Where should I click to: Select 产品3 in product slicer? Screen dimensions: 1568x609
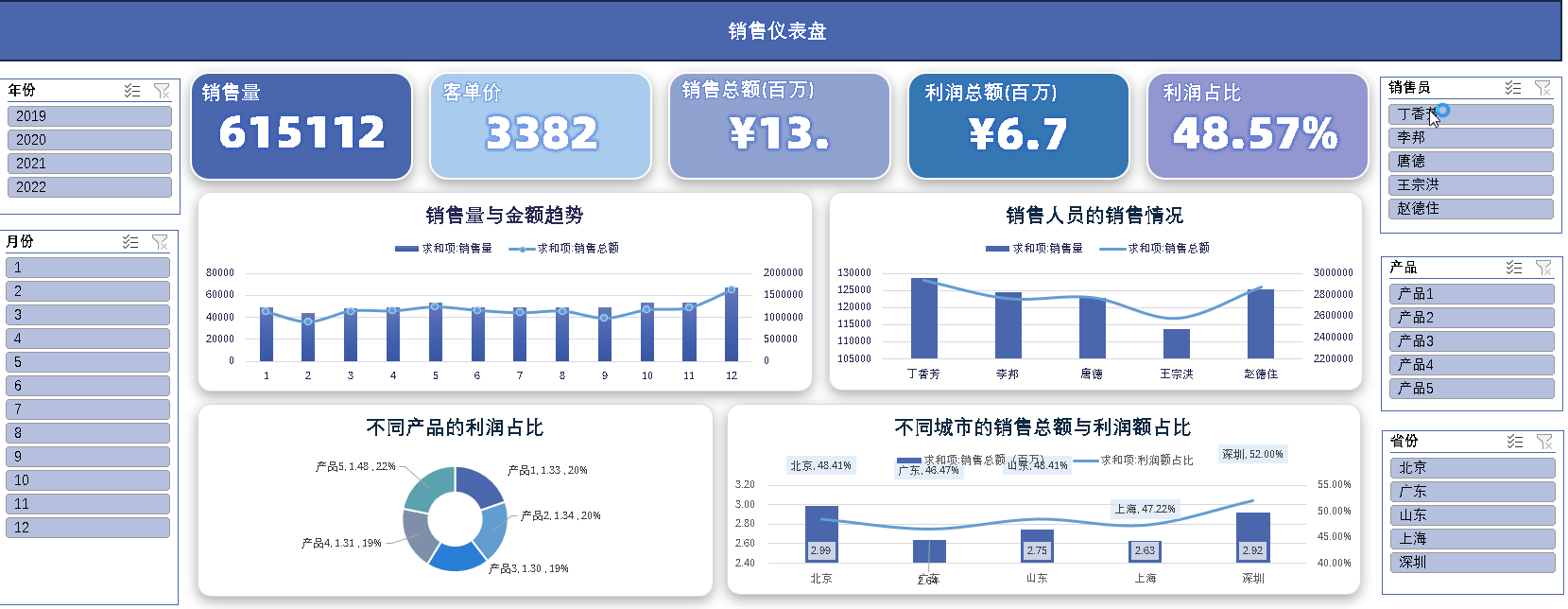click(1473, 341)
